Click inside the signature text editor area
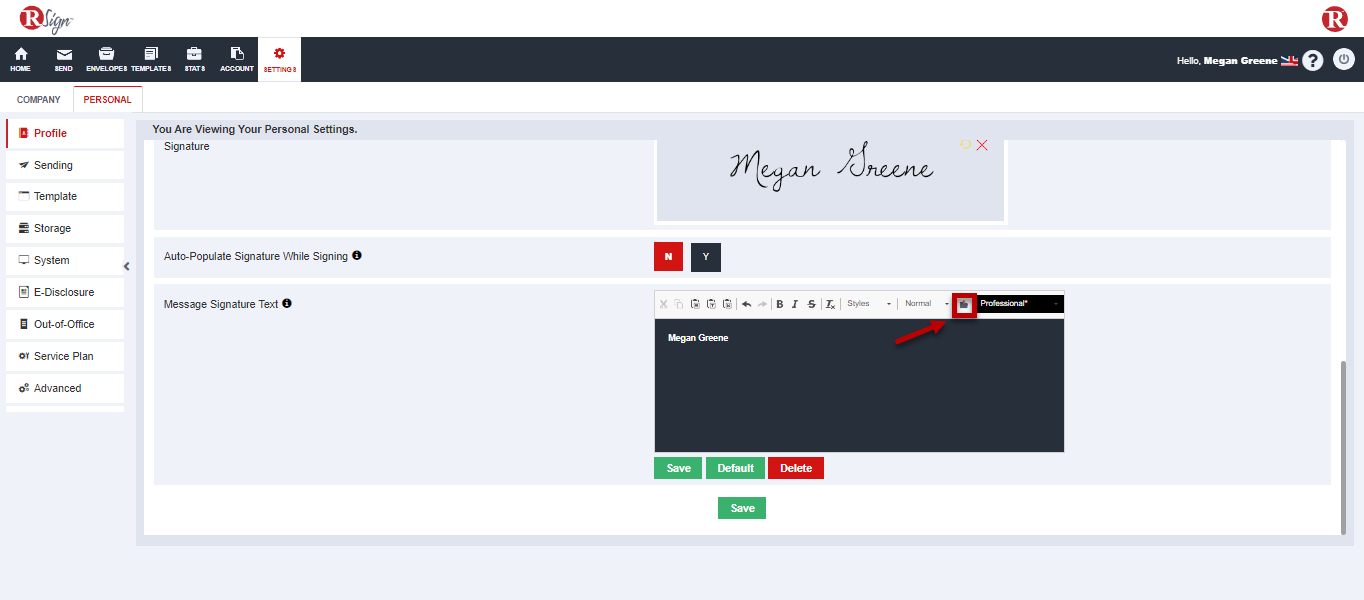This screenshot has height=600, width=1364. (859, 385)
